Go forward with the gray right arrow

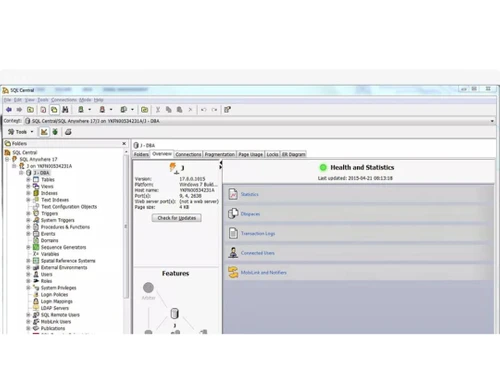coord(19,109)
